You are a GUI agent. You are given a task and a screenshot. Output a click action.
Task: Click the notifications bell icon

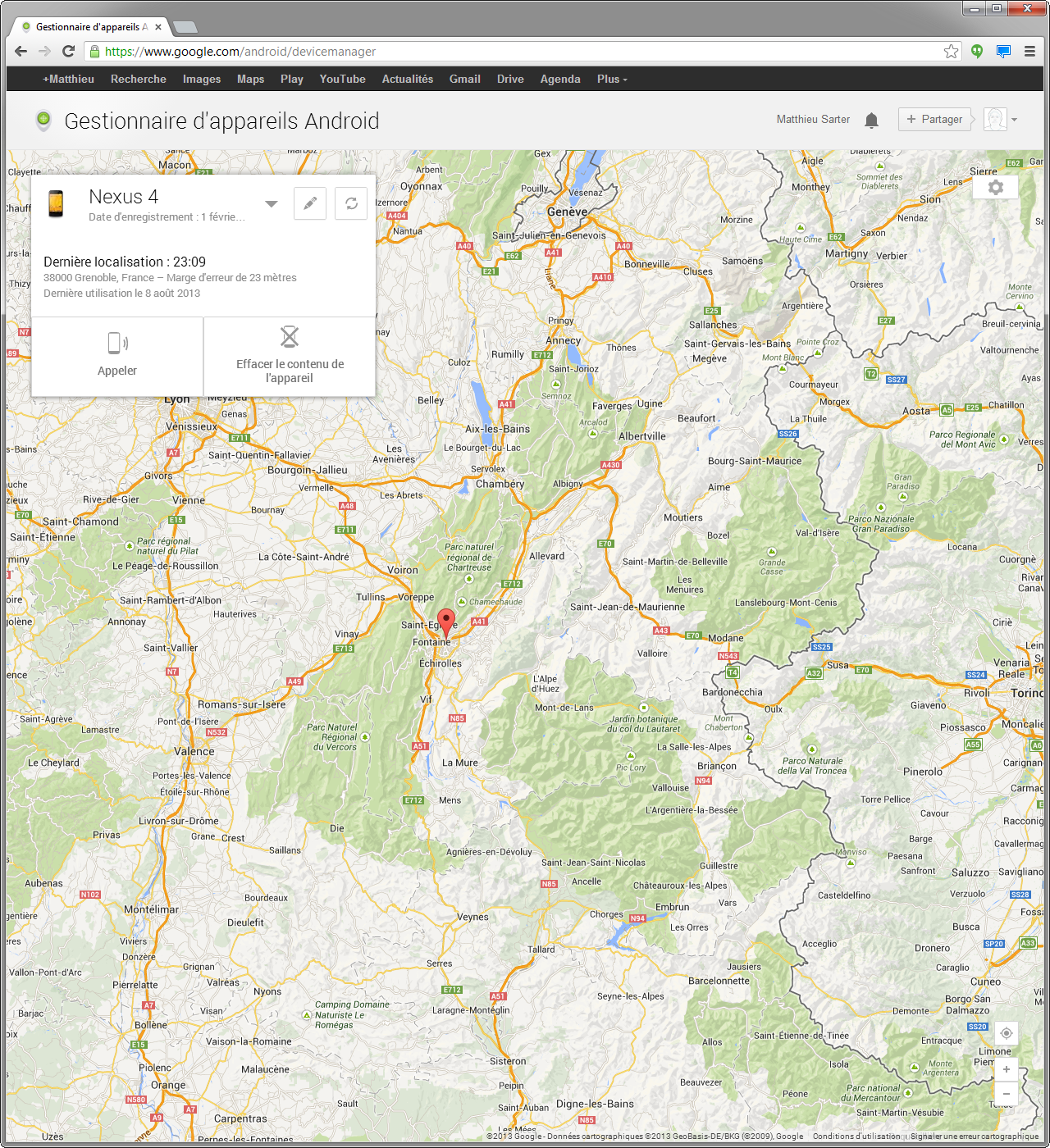pyautogui.click(x=871, y=121)
